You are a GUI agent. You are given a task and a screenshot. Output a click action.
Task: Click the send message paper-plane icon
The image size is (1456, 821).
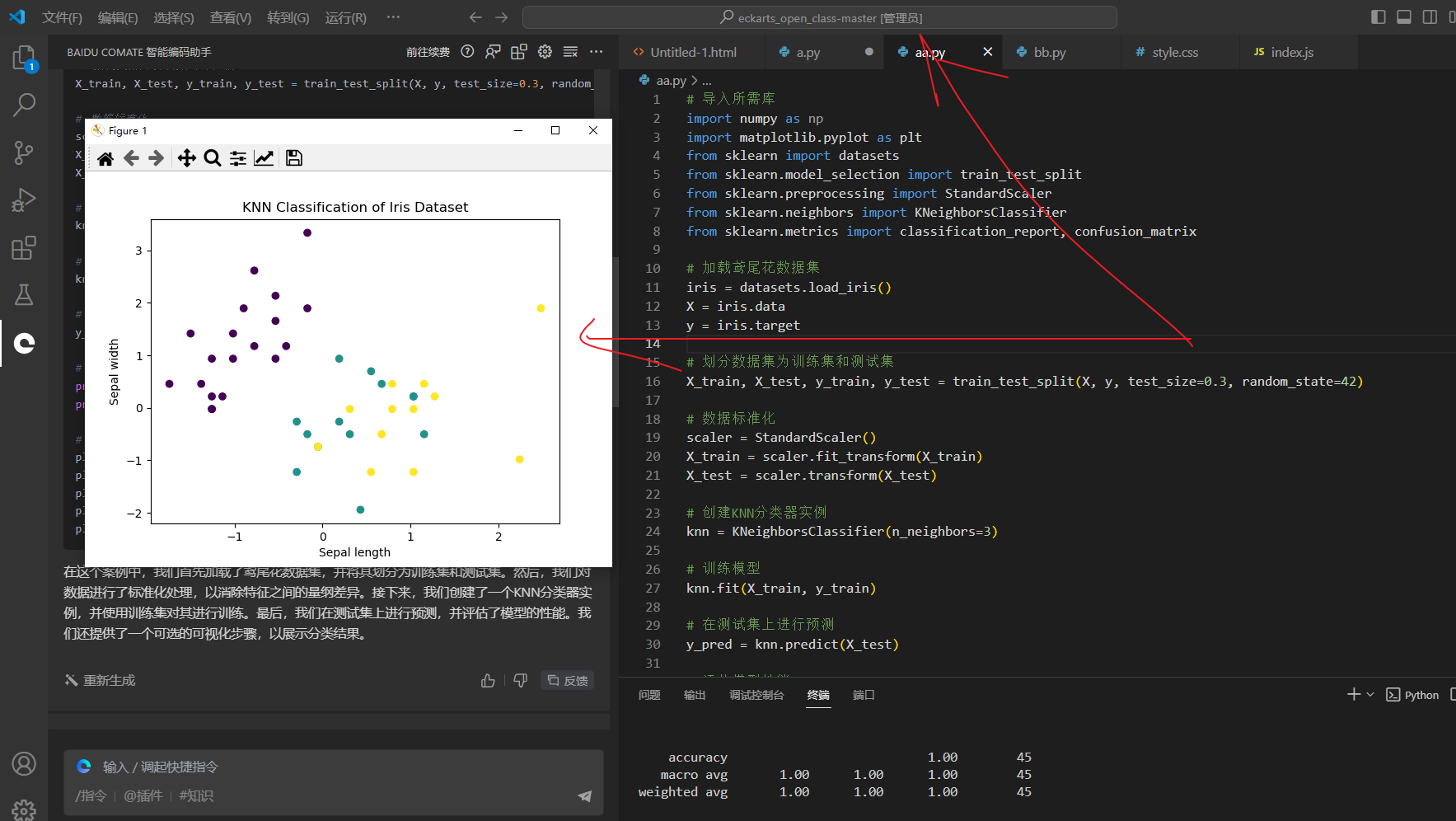(x=584, y=795)
